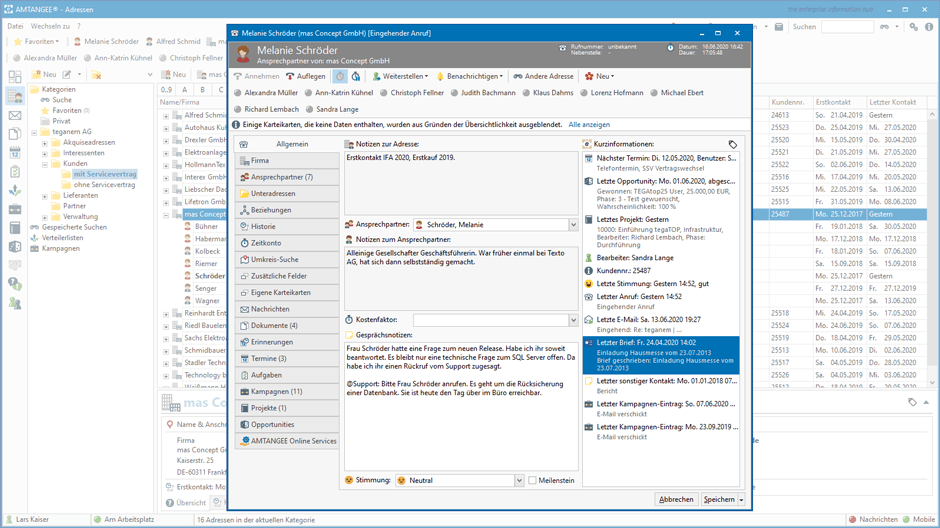Hang up with the Auflegen button
This screenshot has height=528, width=940.
(306, 76)
